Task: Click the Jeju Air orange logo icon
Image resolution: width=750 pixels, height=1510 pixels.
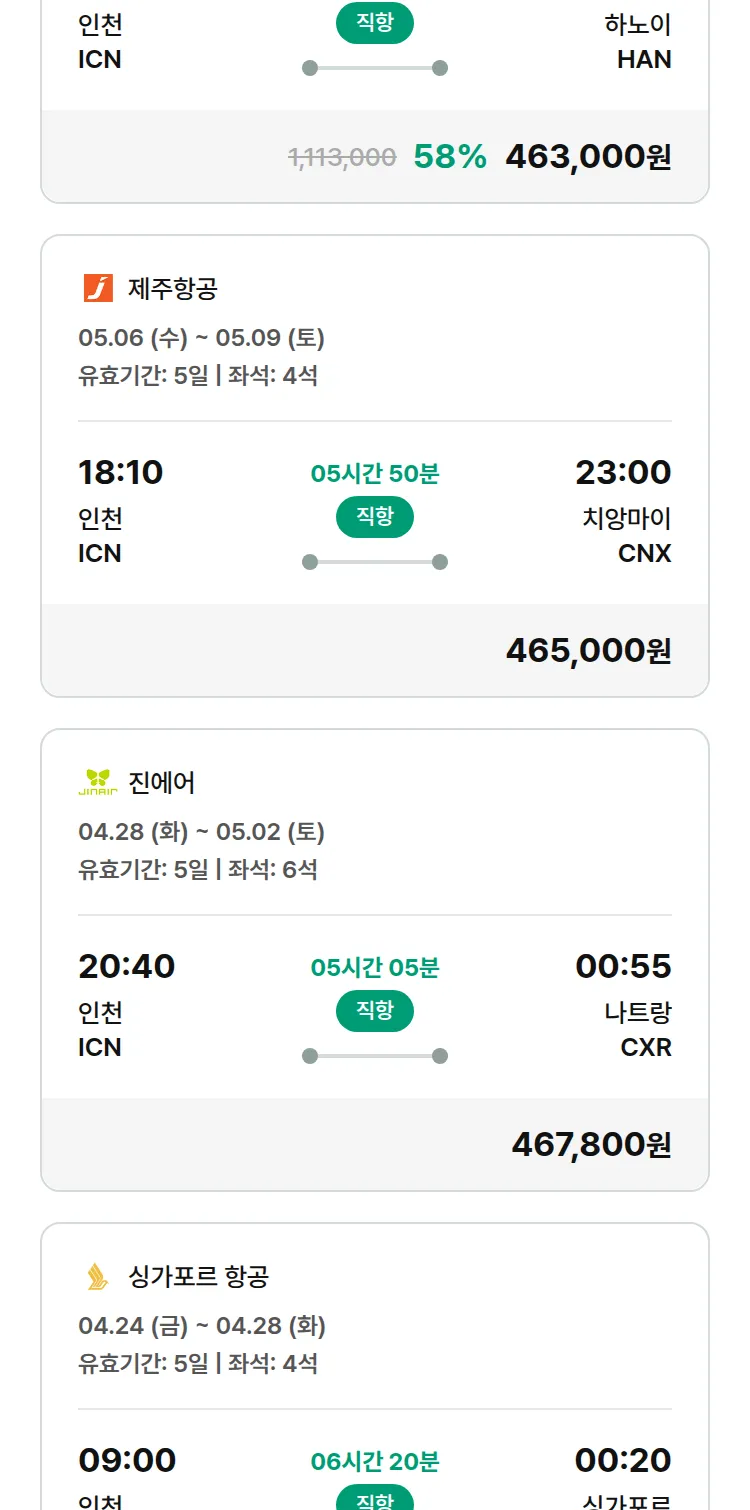Action: click(x=98, y=288)
